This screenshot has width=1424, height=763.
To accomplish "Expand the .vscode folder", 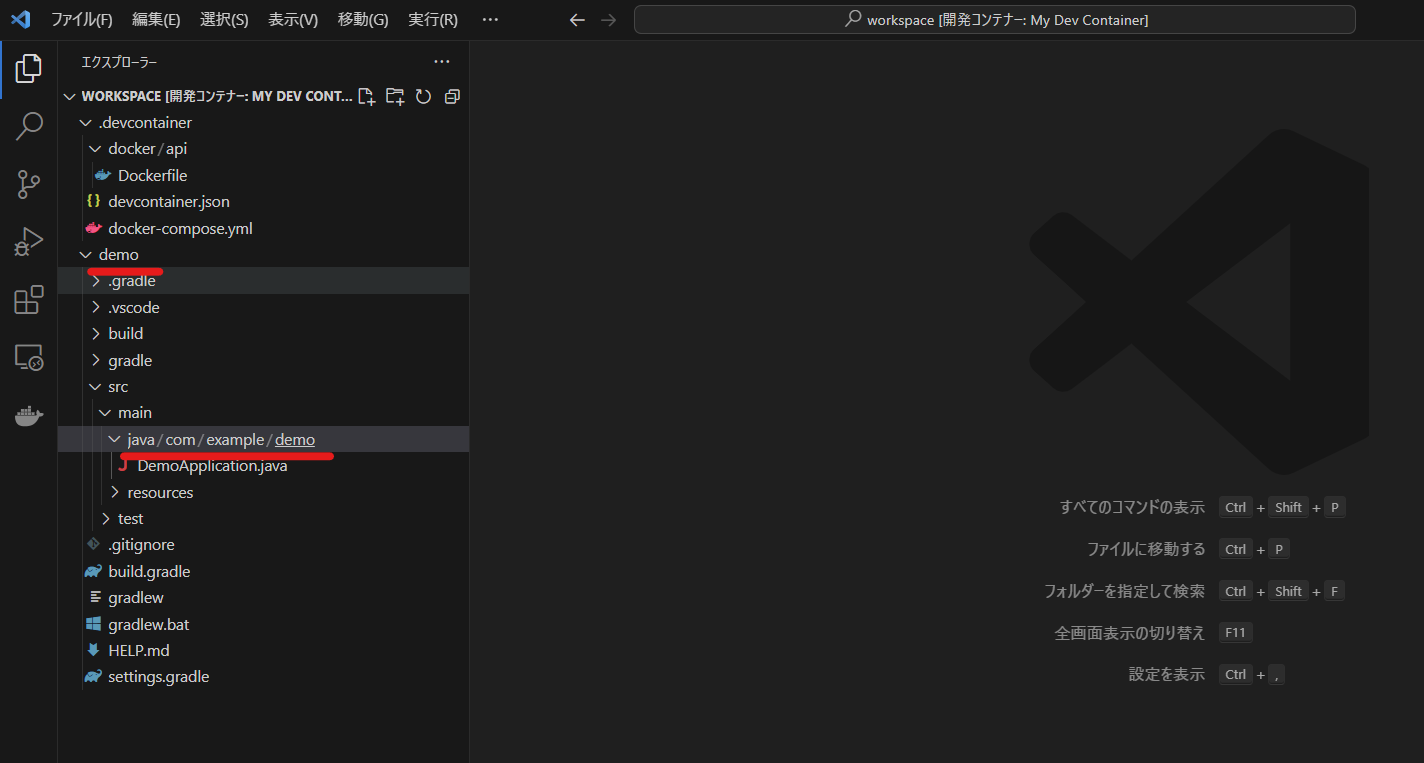I will pos(134,306).
